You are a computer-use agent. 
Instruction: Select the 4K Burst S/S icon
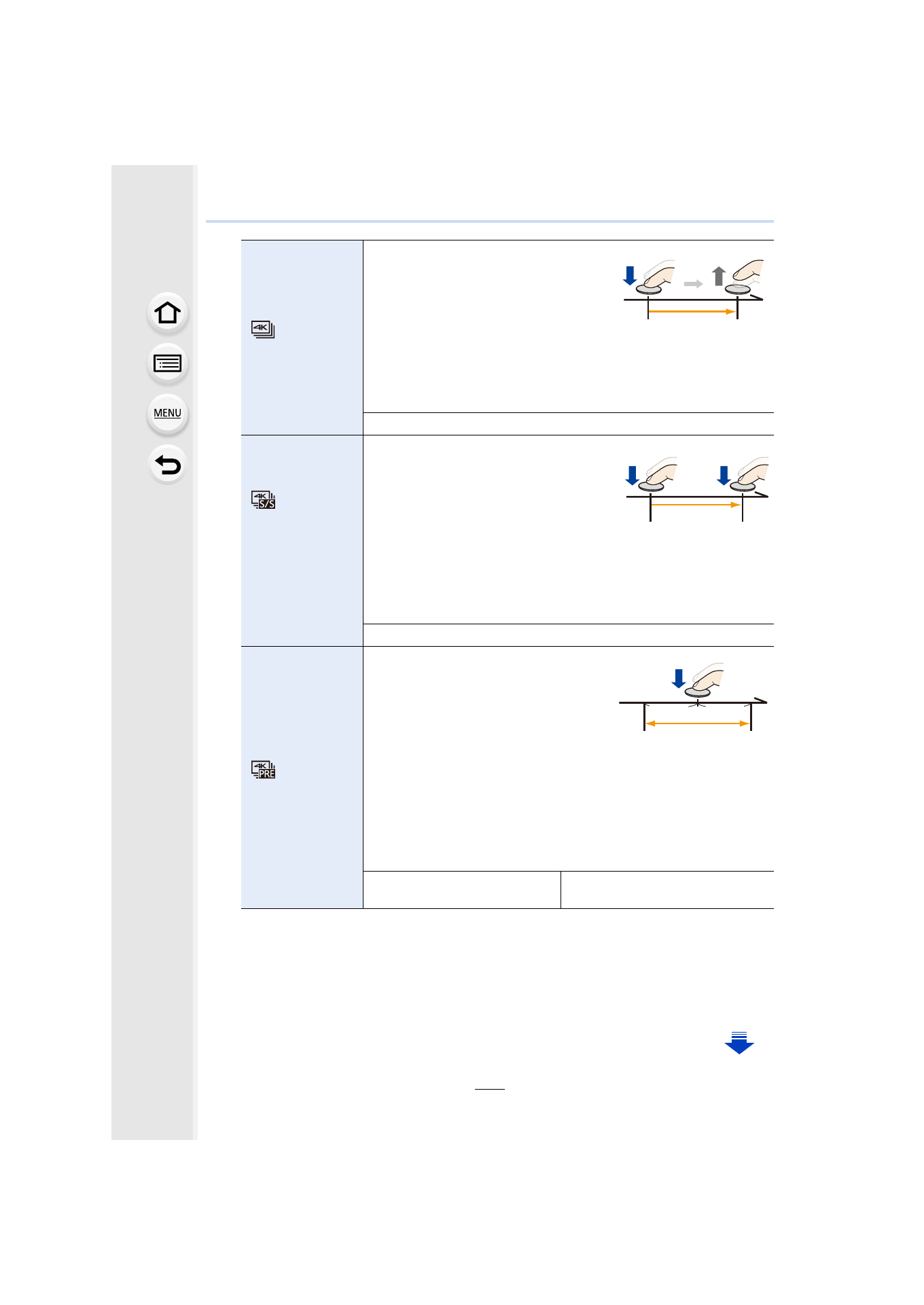click(263, 500)
